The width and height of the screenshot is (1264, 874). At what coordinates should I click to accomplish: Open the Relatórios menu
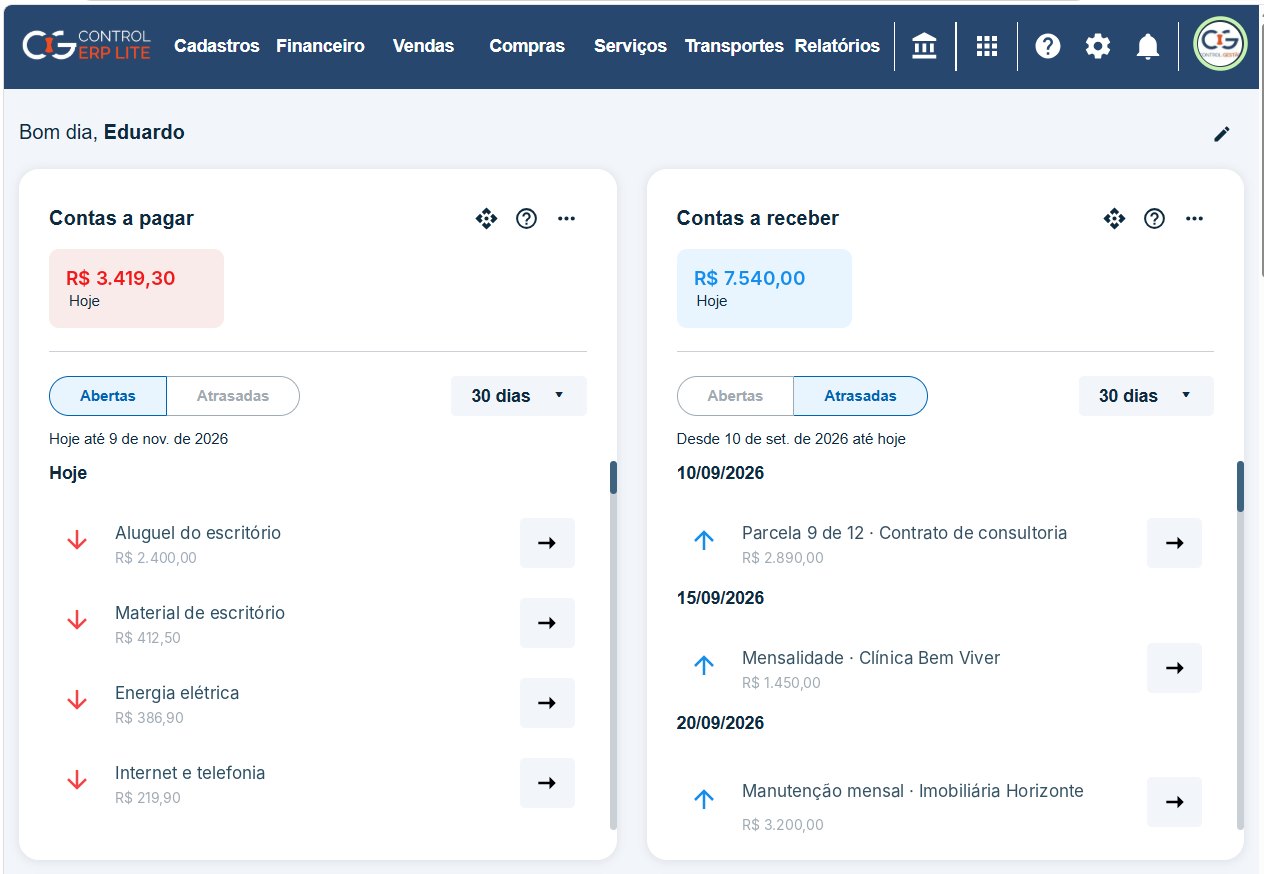[x=837, y=46]
